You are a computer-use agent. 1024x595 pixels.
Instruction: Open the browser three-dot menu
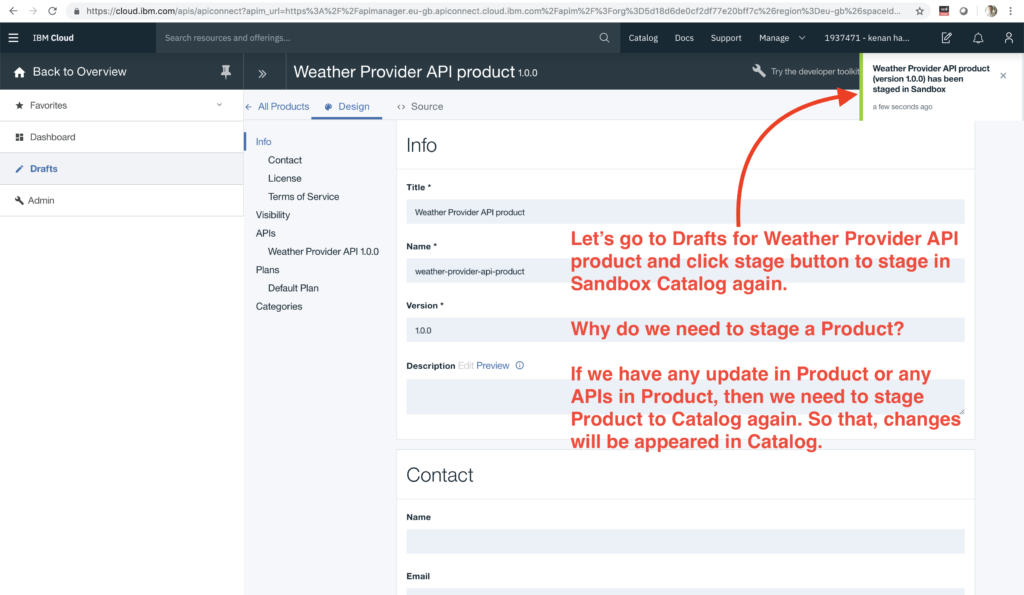click(1011, 10)
